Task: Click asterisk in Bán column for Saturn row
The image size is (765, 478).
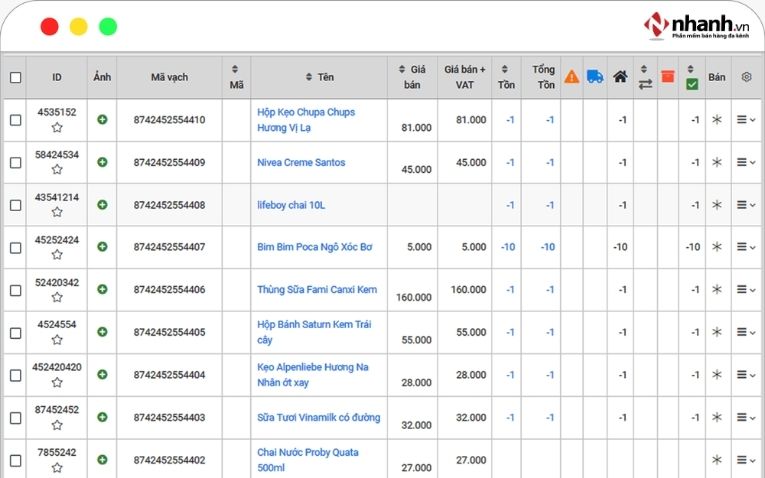Action: (x=717, y=332)
